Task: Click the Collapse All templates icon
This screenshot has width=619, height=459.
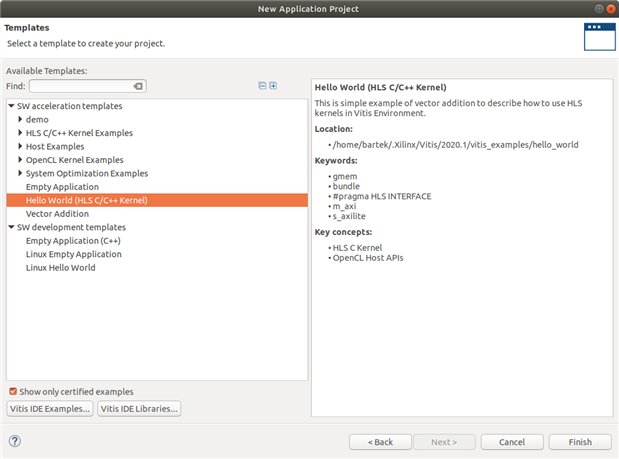Action: [x=262, y=86]
